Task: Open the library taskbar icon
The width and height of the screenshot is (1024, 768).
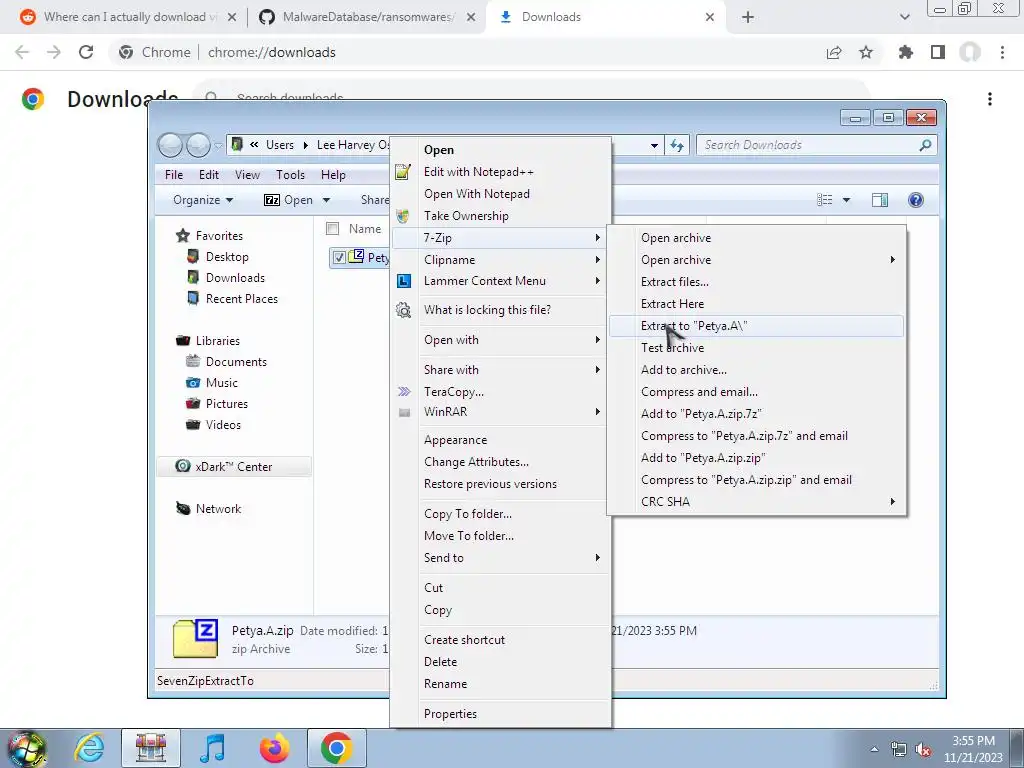Action: coord(151,748)
